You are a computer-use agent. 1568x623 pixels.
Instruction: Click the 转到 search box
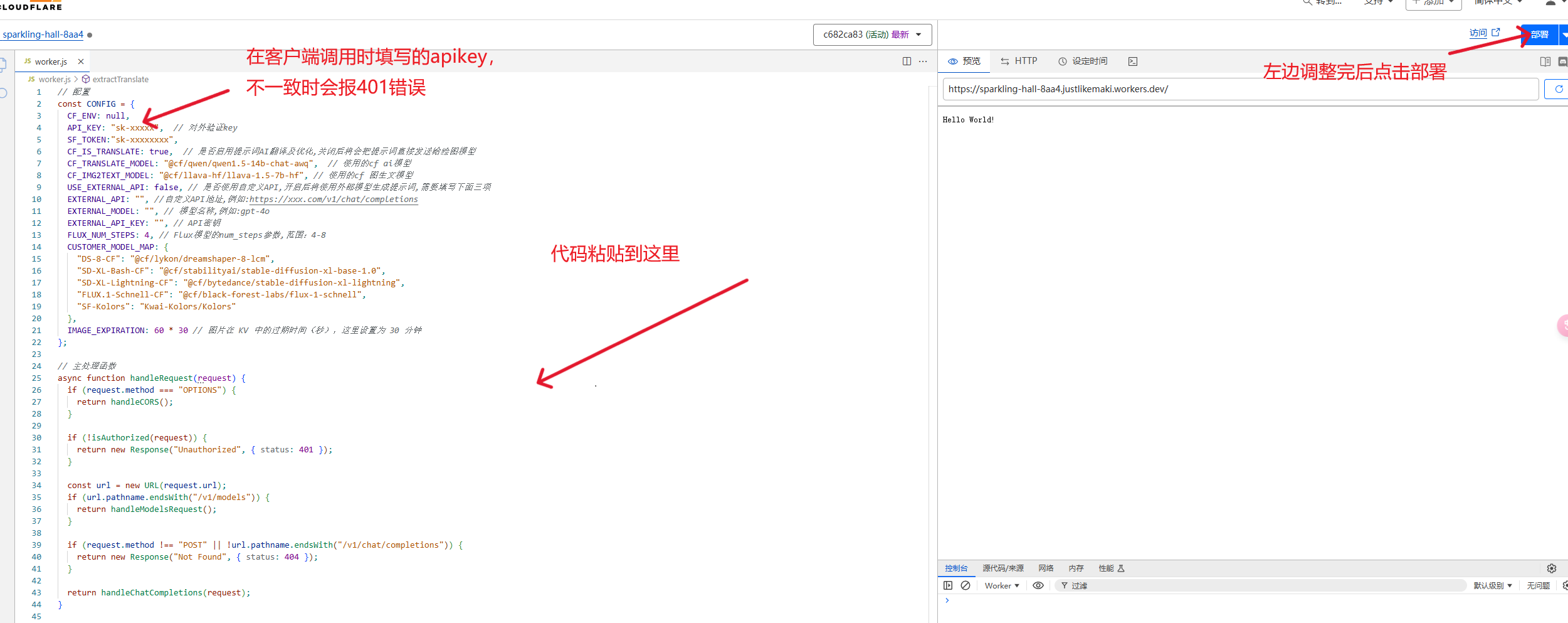[x=1323, y=3]
